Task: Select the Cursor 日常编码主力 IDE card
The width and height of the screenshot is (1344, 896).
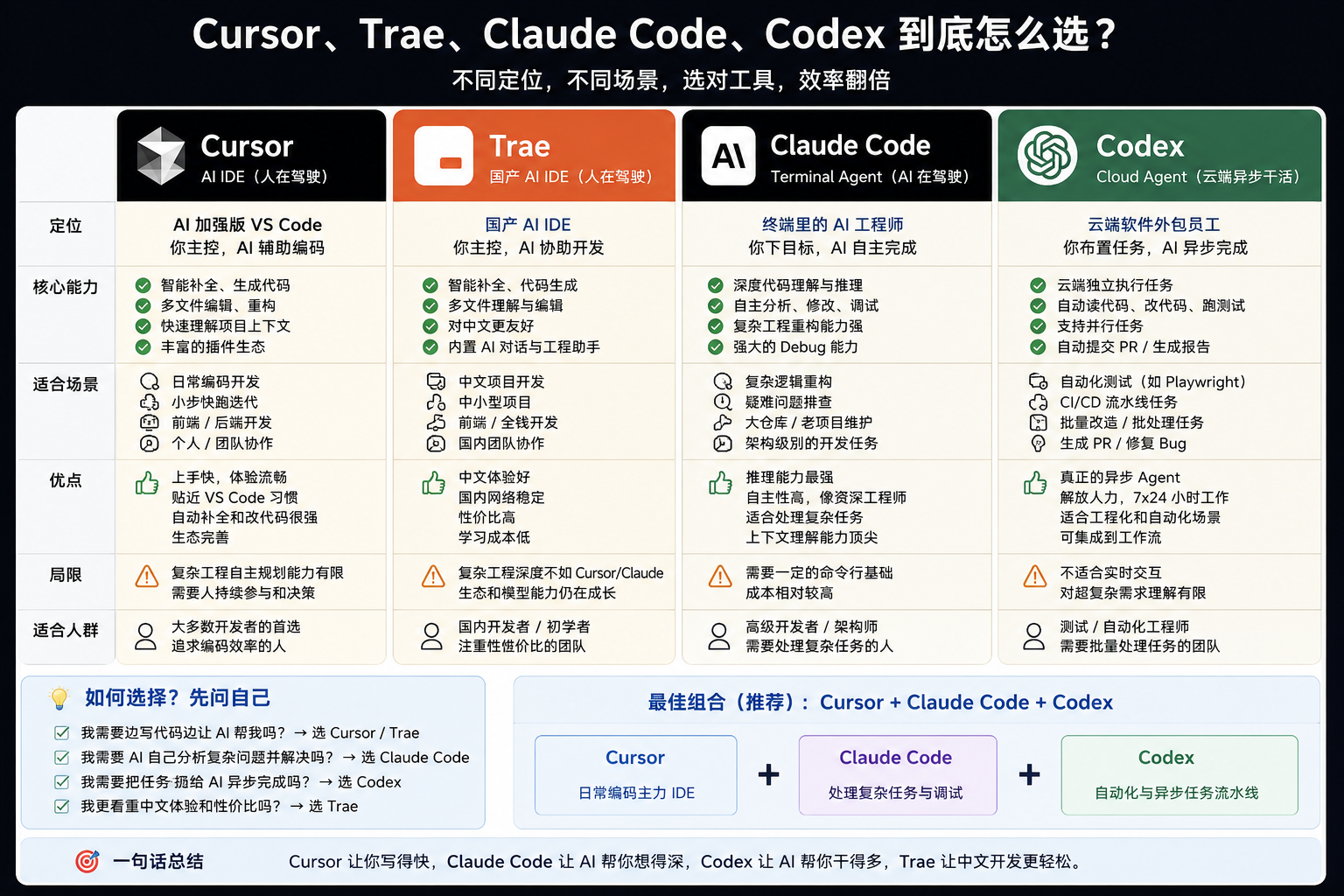Action: pos(636,775)
